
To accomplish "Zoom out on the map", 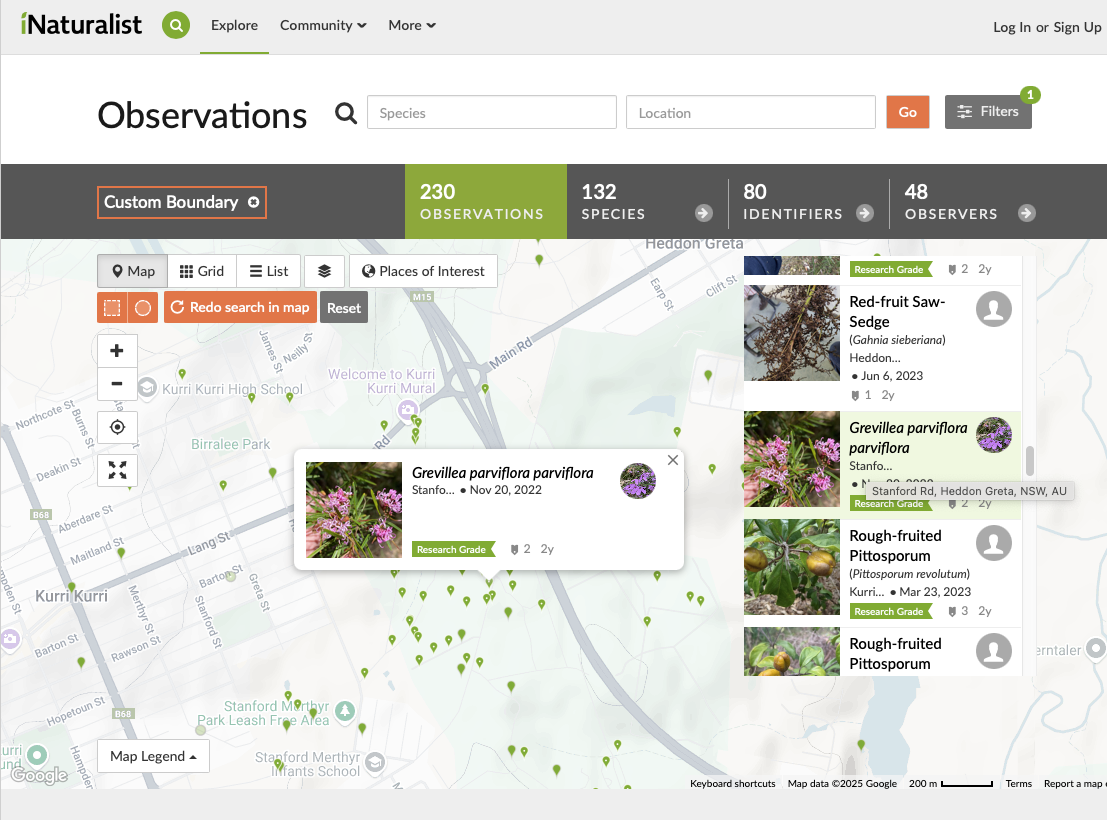I will coord(117,383).
